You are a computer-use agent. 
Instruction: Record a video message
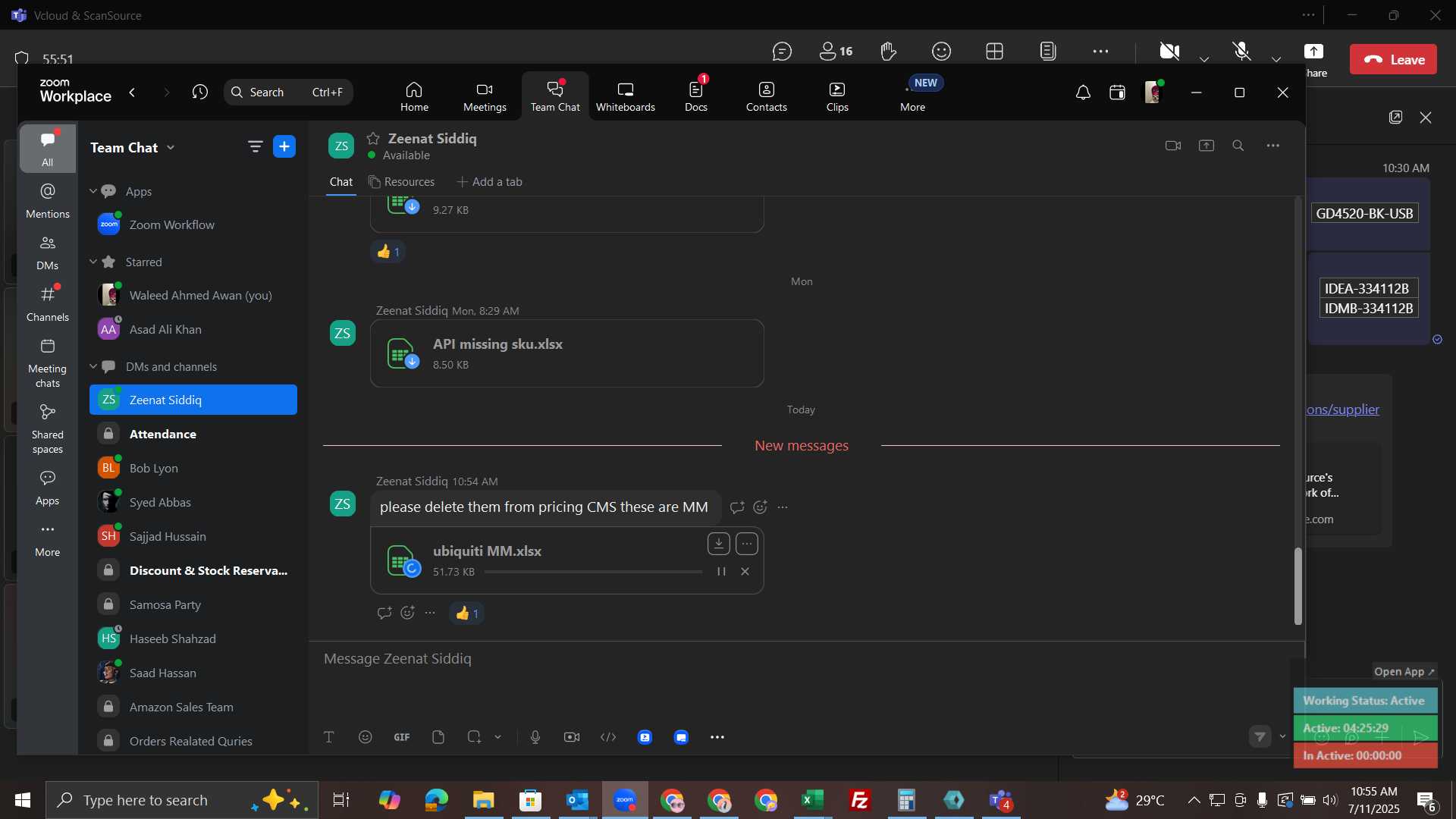click(x=572, y=737)
